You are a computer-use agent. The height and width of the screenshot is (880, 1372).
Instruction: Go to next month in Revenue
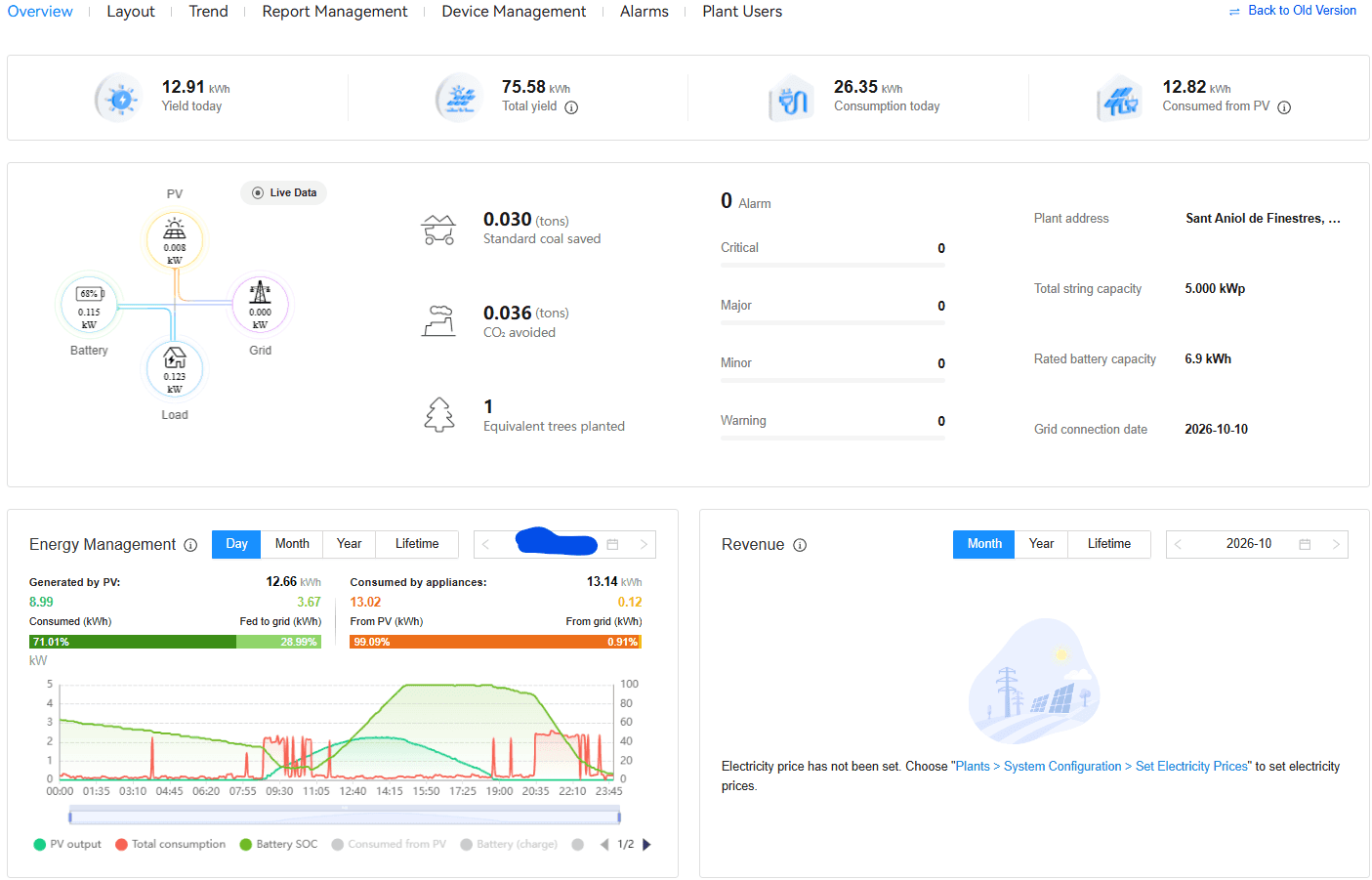[x=1336, y=544]
